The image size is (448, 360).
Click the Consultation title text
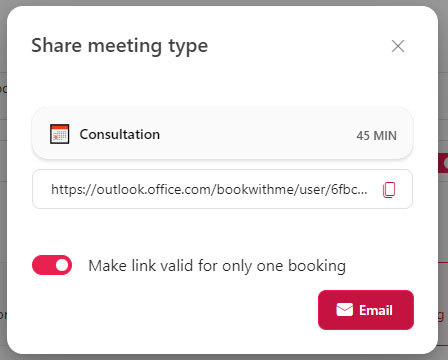click(x=120, y=134)
